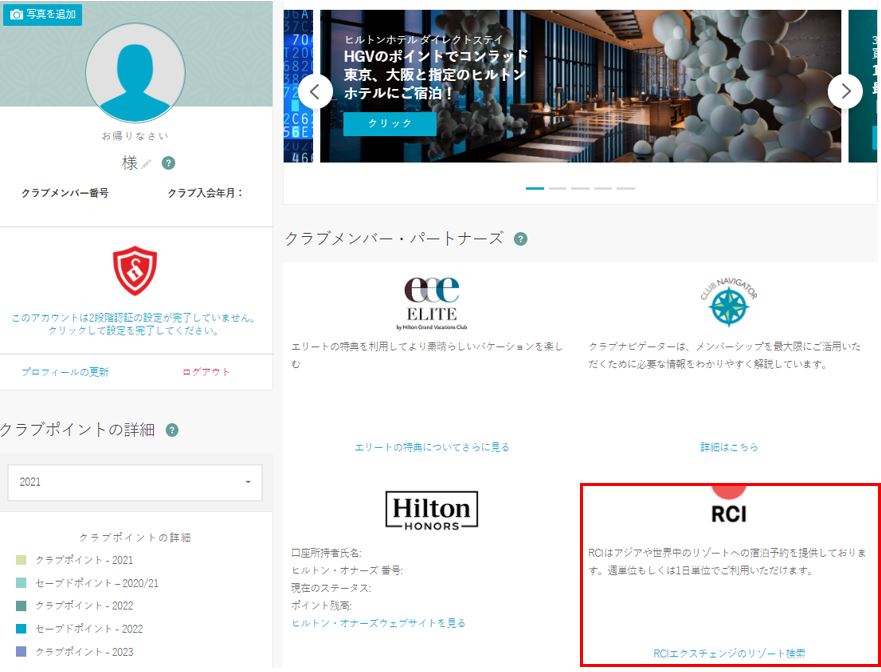Open the Conrad hotel banner image
The height and width of the screenshot is (672, 881).
(580, 87)
